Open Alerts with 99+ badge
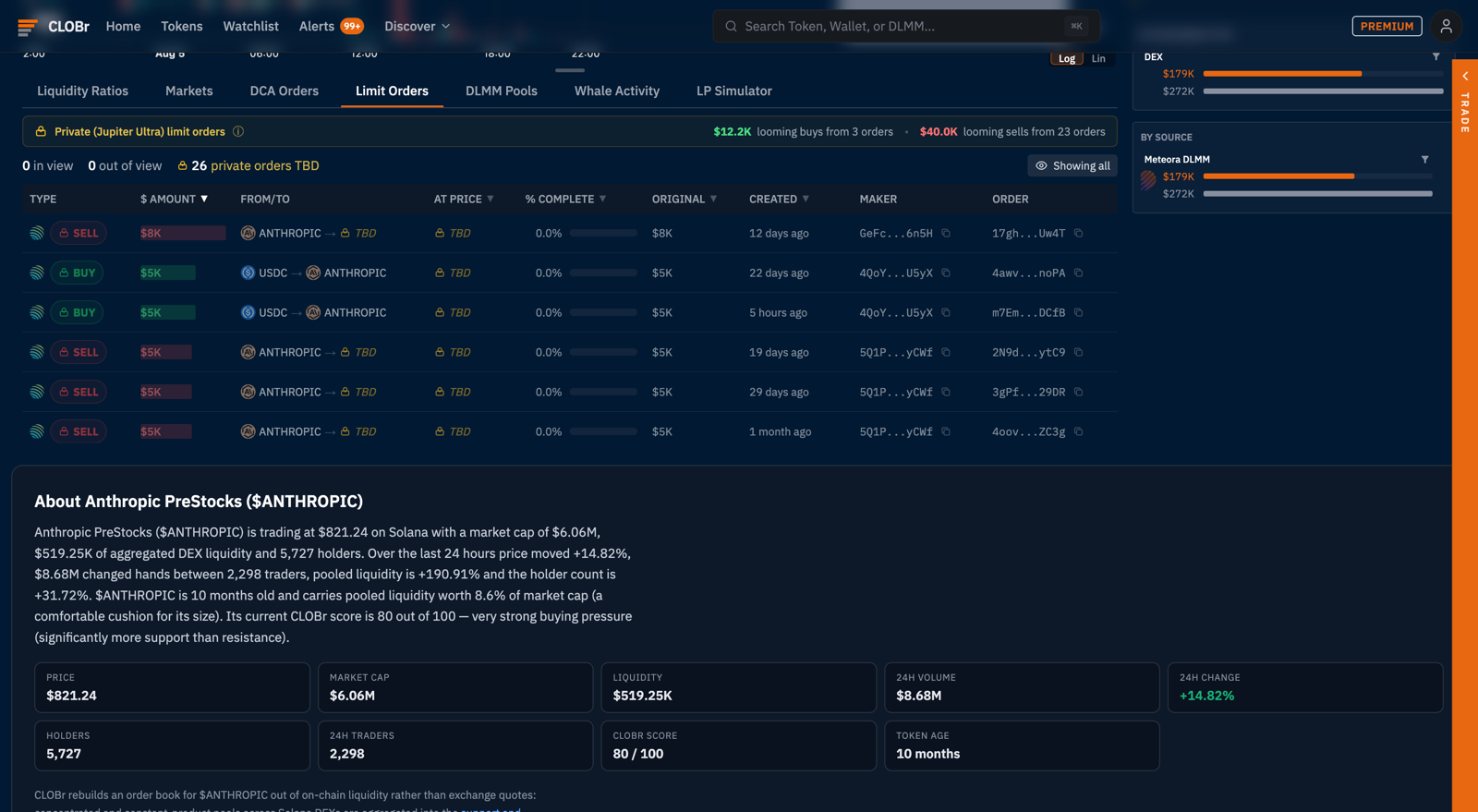 pos(331,26)
